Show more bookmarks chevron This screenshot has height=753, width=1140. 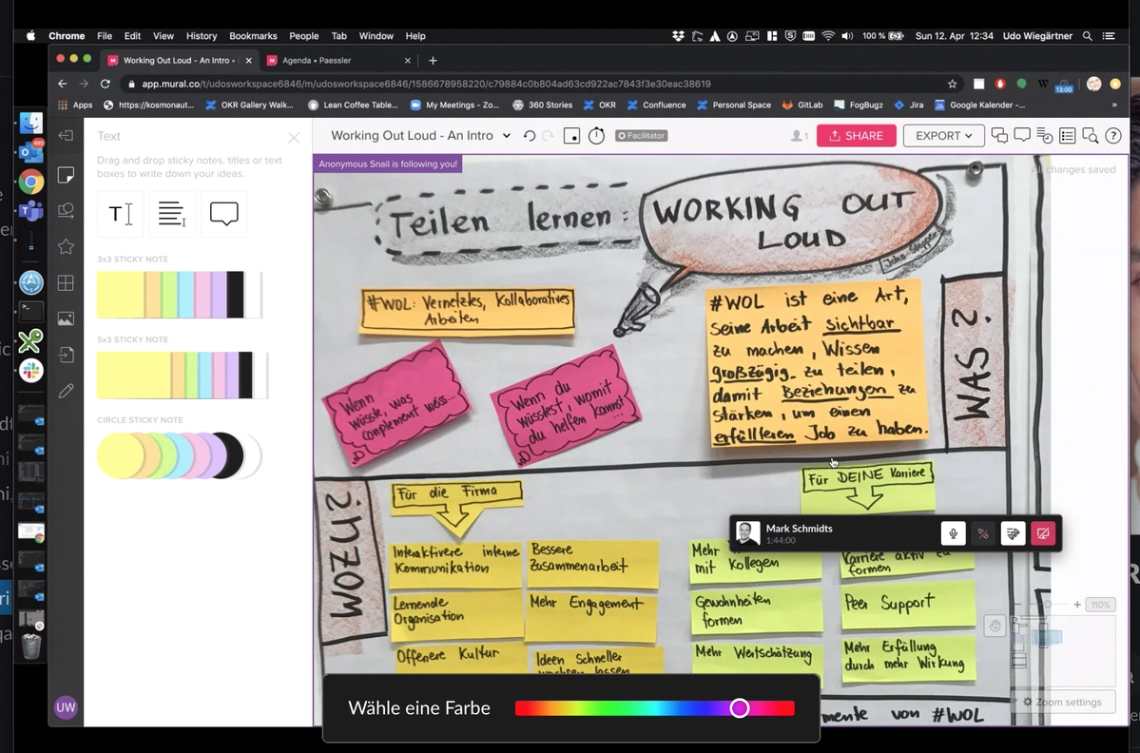point(1114,105)
